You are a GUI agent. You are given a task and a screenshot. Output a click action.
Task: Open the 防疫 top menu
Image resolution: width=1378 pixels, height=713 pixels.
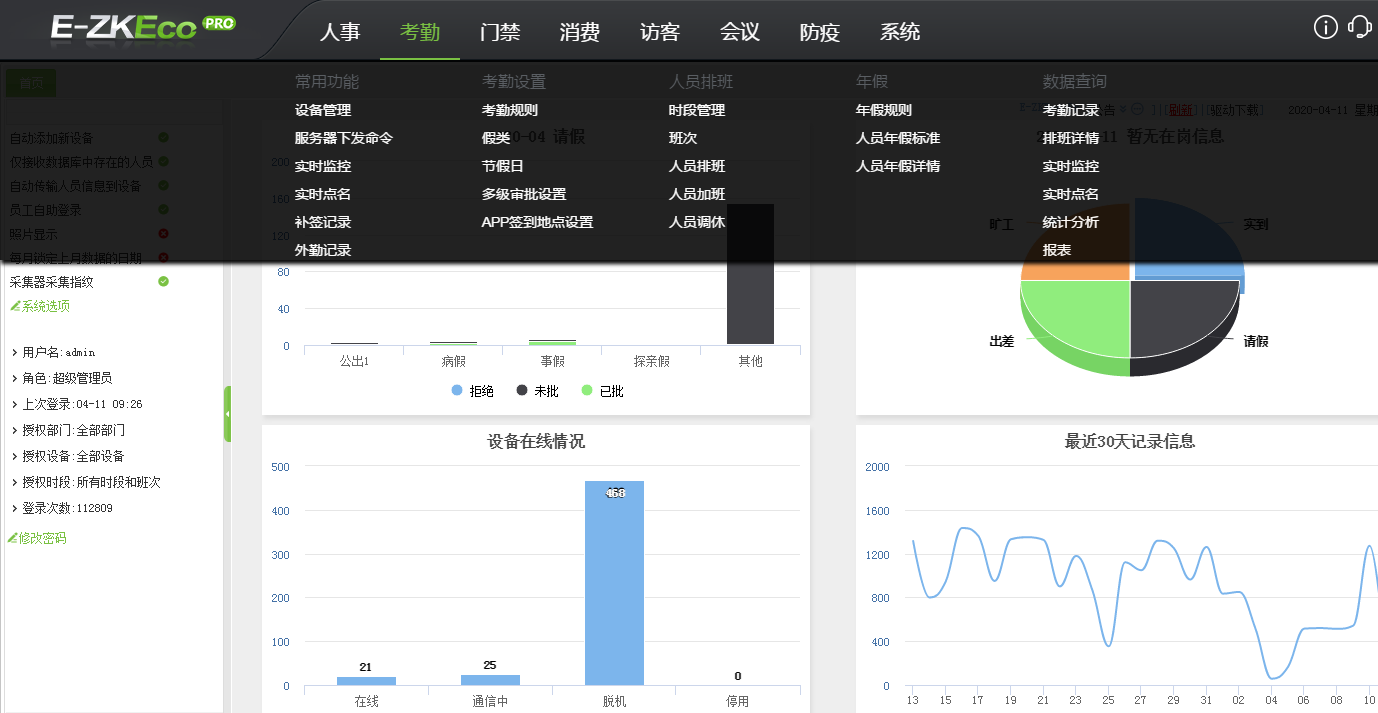[820, 32]
